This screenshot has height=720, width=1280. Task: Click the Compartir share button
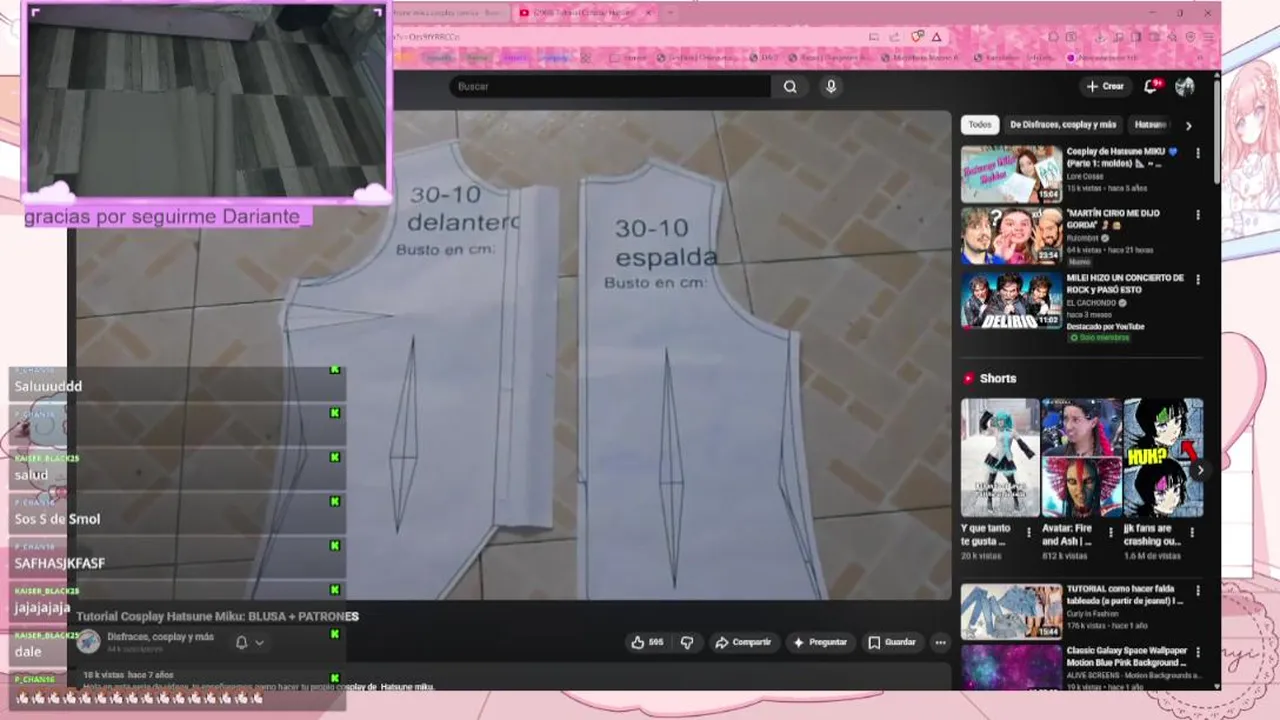[743, 642]
